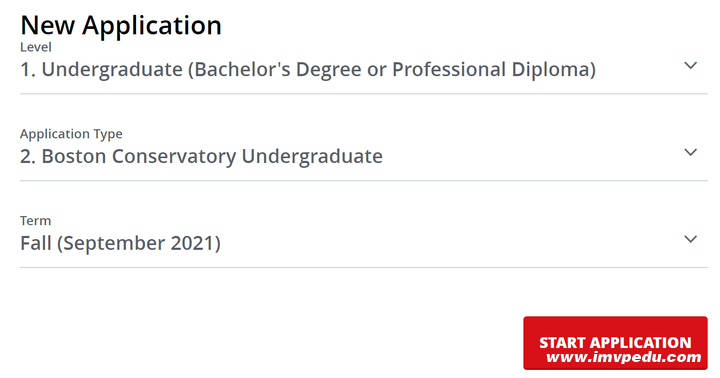The height and width of the screenshot is (378, 720).
Task: Select the Undergraduate level value text
Action: tap(308, 70)
